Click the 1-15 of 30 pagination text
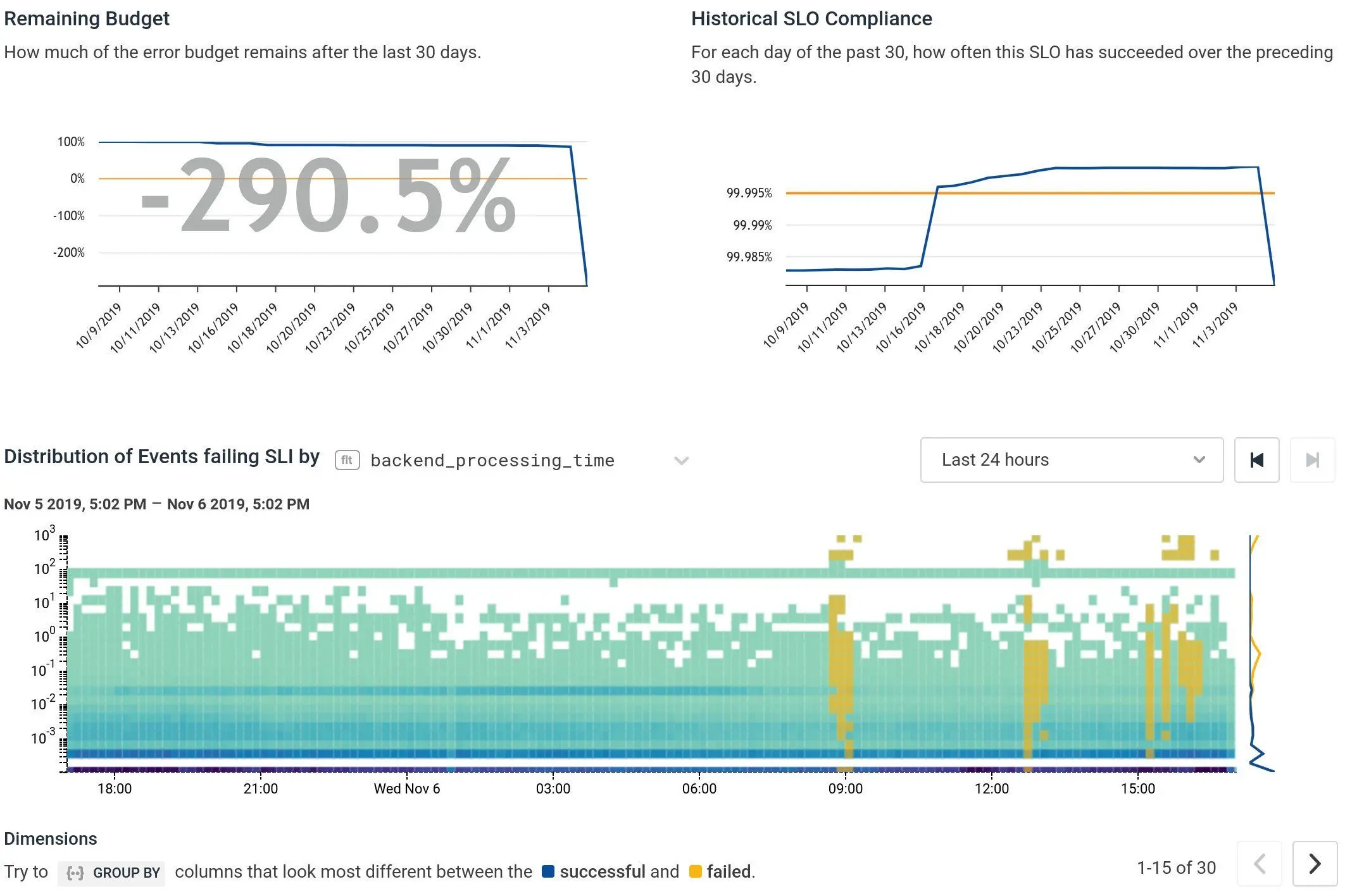Image resolution: width=1345 pixels, height=896 pixels. point(1176,868)
